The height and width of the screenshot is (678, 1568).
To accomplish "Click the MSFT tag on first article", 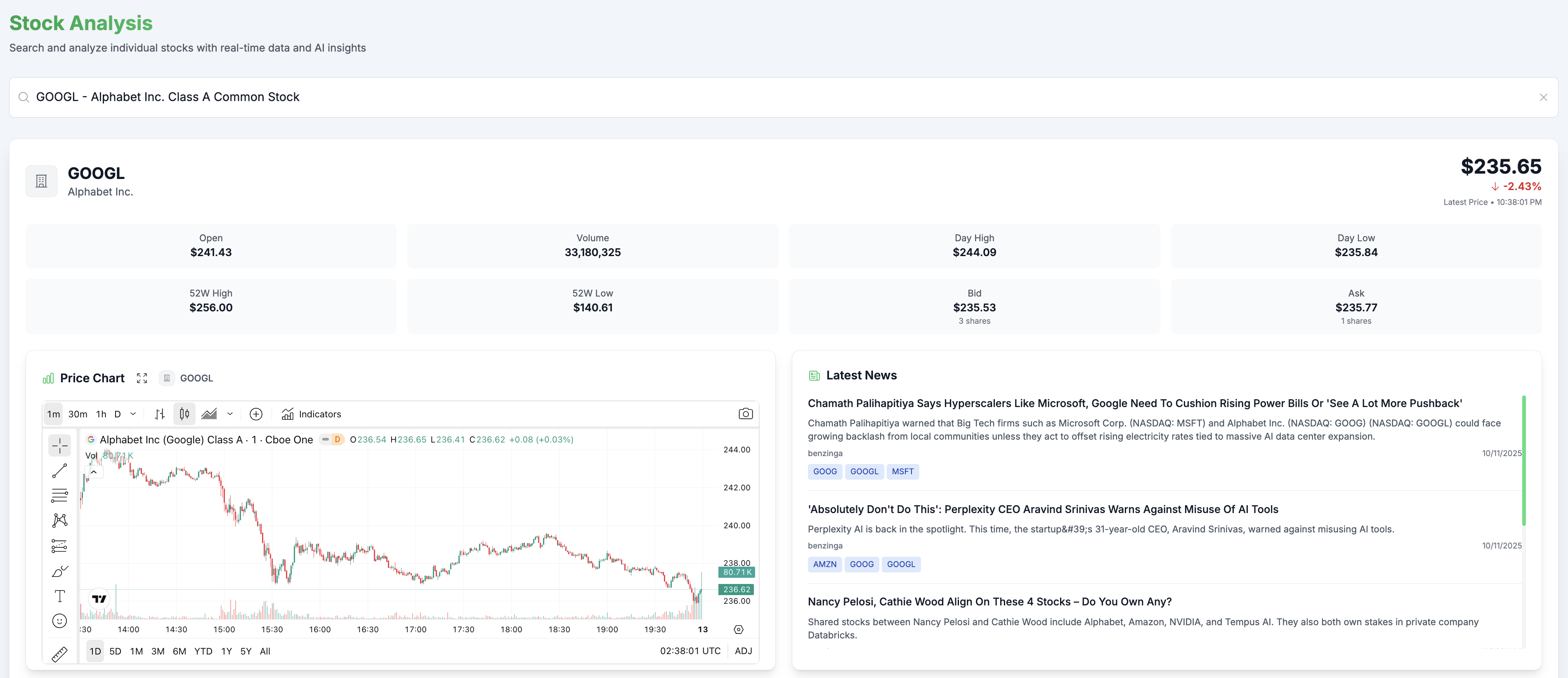I will (x=902, y=471).
